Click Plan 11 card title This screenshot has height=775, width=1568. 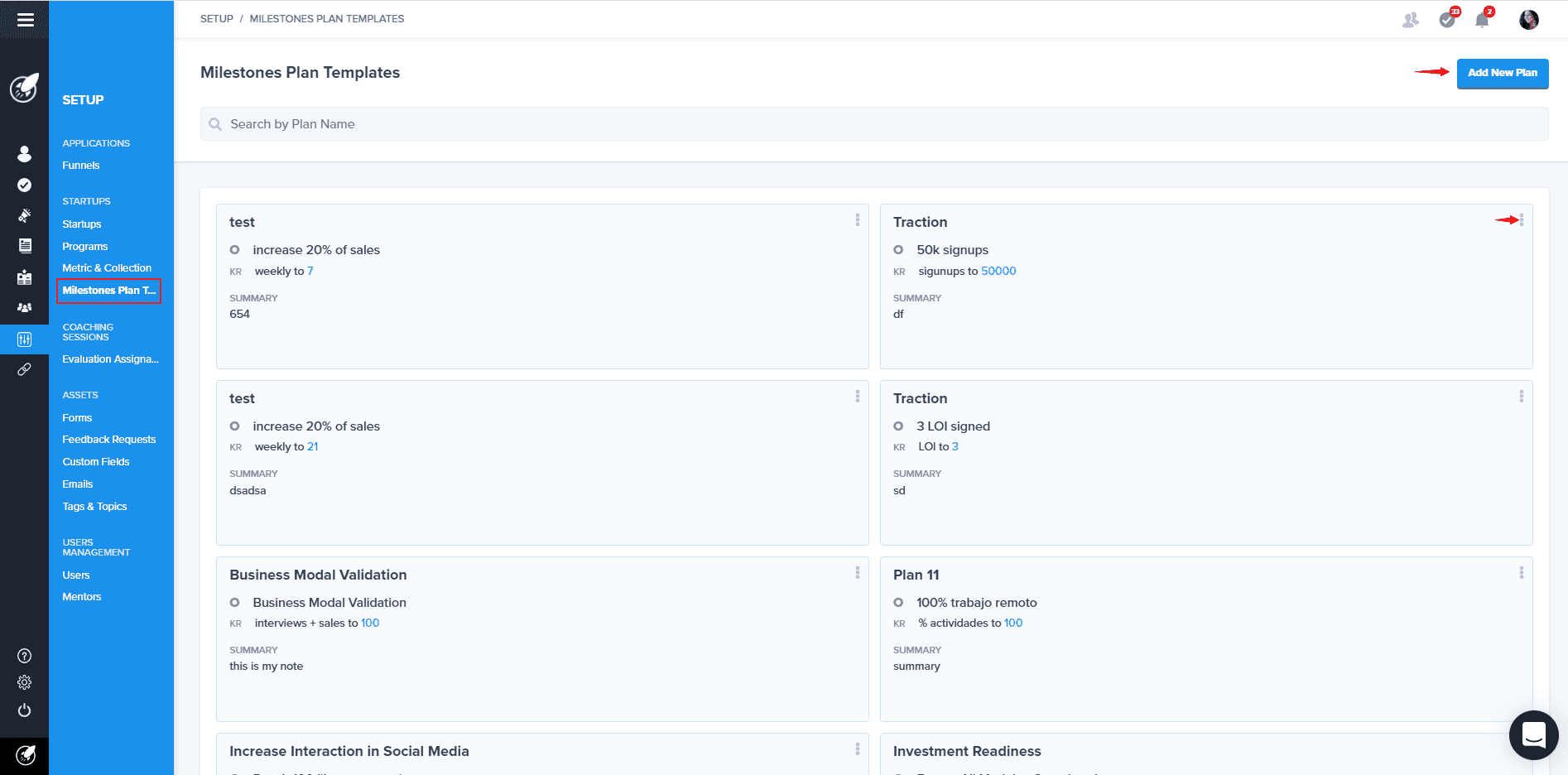(x=916, y=575)
